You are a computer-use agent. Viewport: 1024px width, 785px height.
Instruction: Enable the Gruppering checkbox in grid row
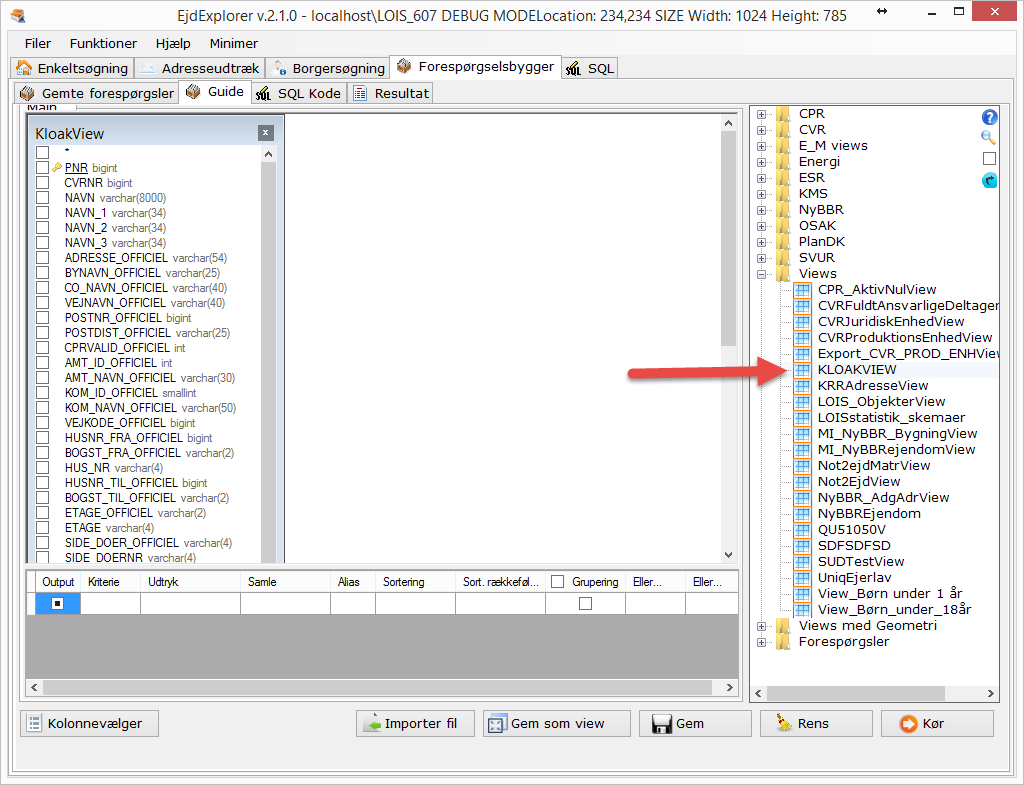(x=585, y=603)
